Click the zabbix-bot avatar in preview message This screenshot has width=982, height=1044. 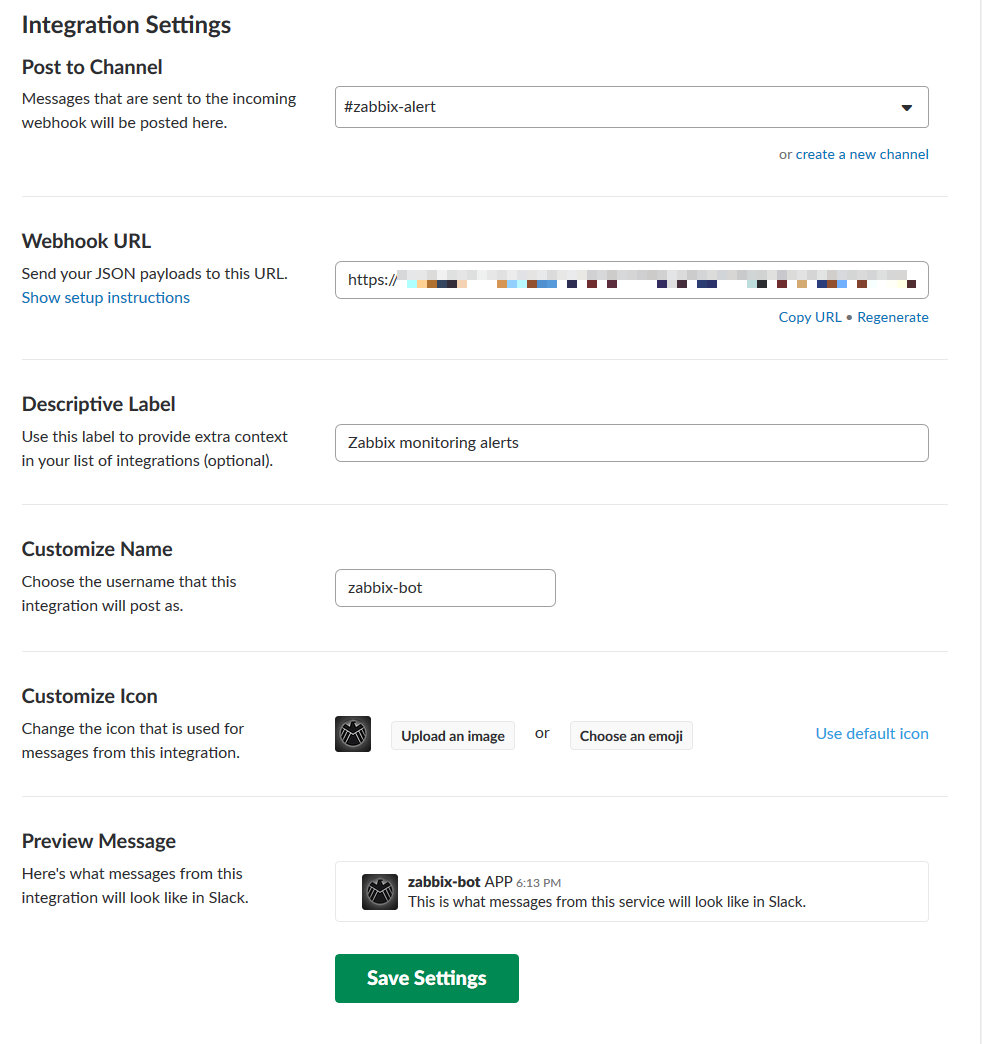coord(379,892)
